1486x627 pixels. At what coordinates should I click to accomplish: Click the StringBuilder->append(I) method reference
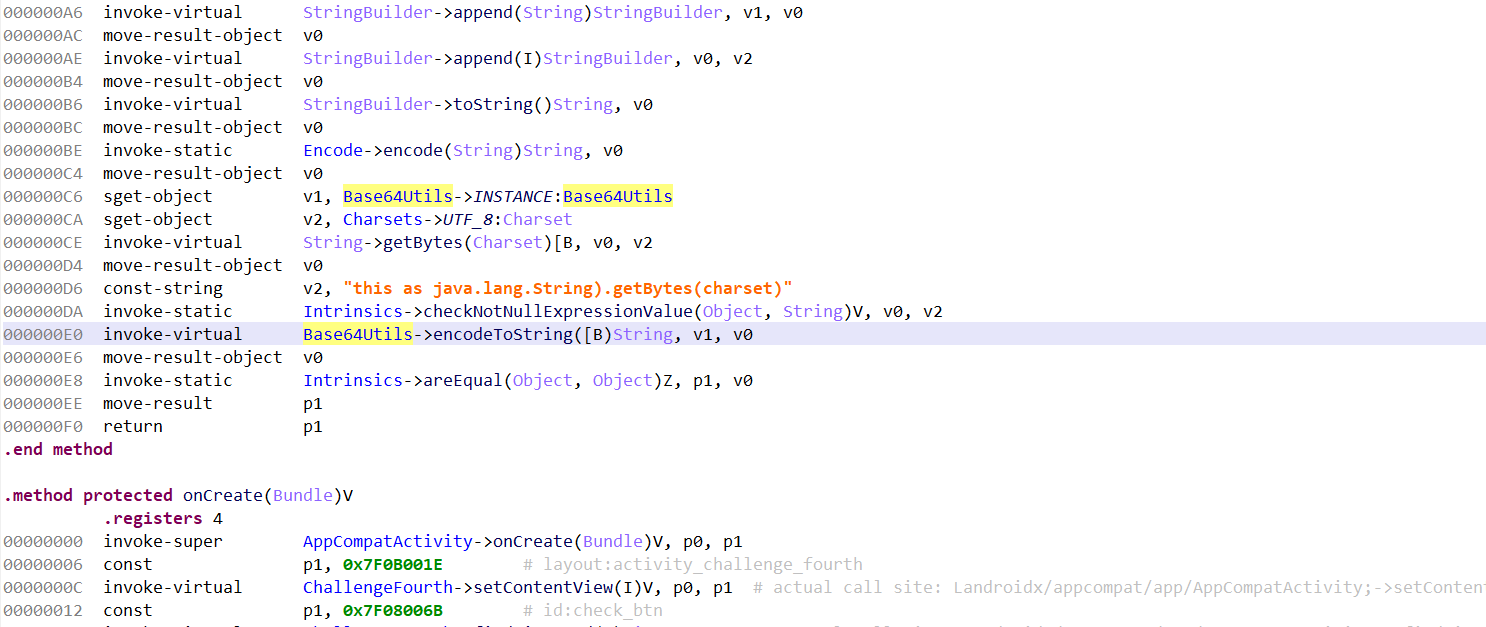tap(487, 58)
